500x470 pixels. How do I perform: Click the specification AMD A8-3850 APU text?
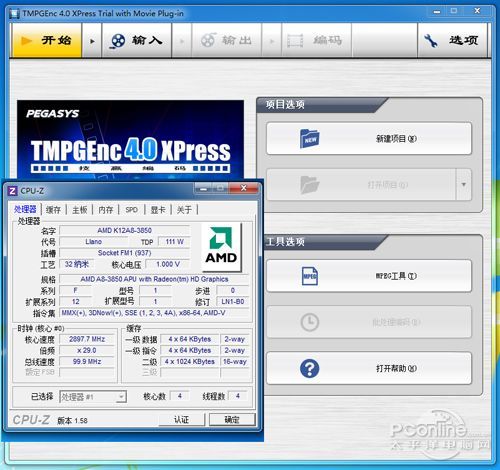[154, 279]
